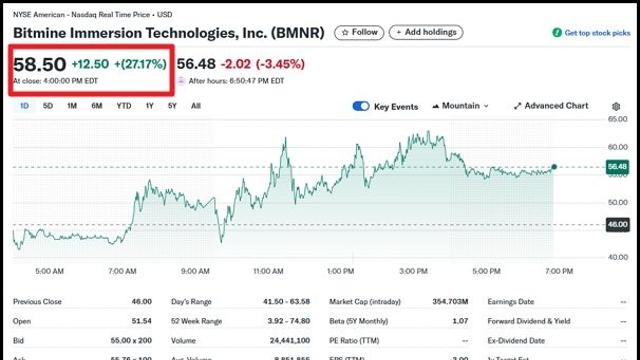
Task: Click the last price dot on chart
Action: coord(554,167)
